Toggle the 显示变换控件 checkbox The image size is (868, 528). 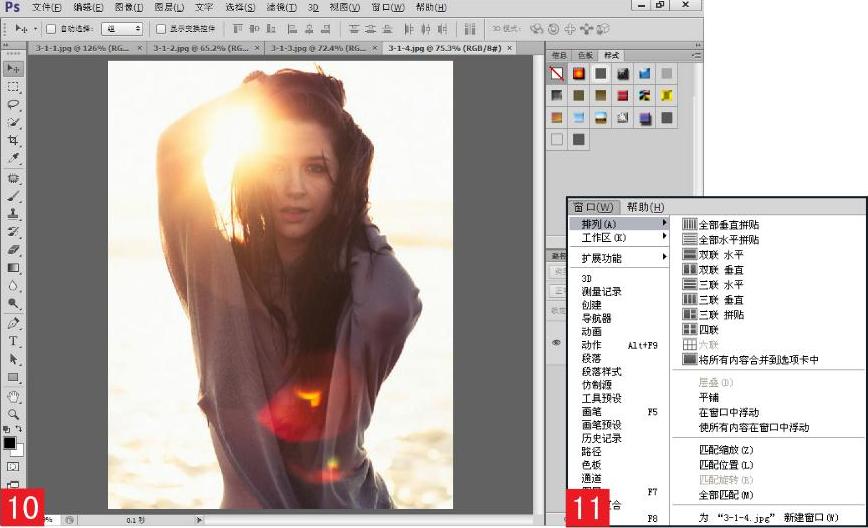pyautogui.click(x=161, y=29)
